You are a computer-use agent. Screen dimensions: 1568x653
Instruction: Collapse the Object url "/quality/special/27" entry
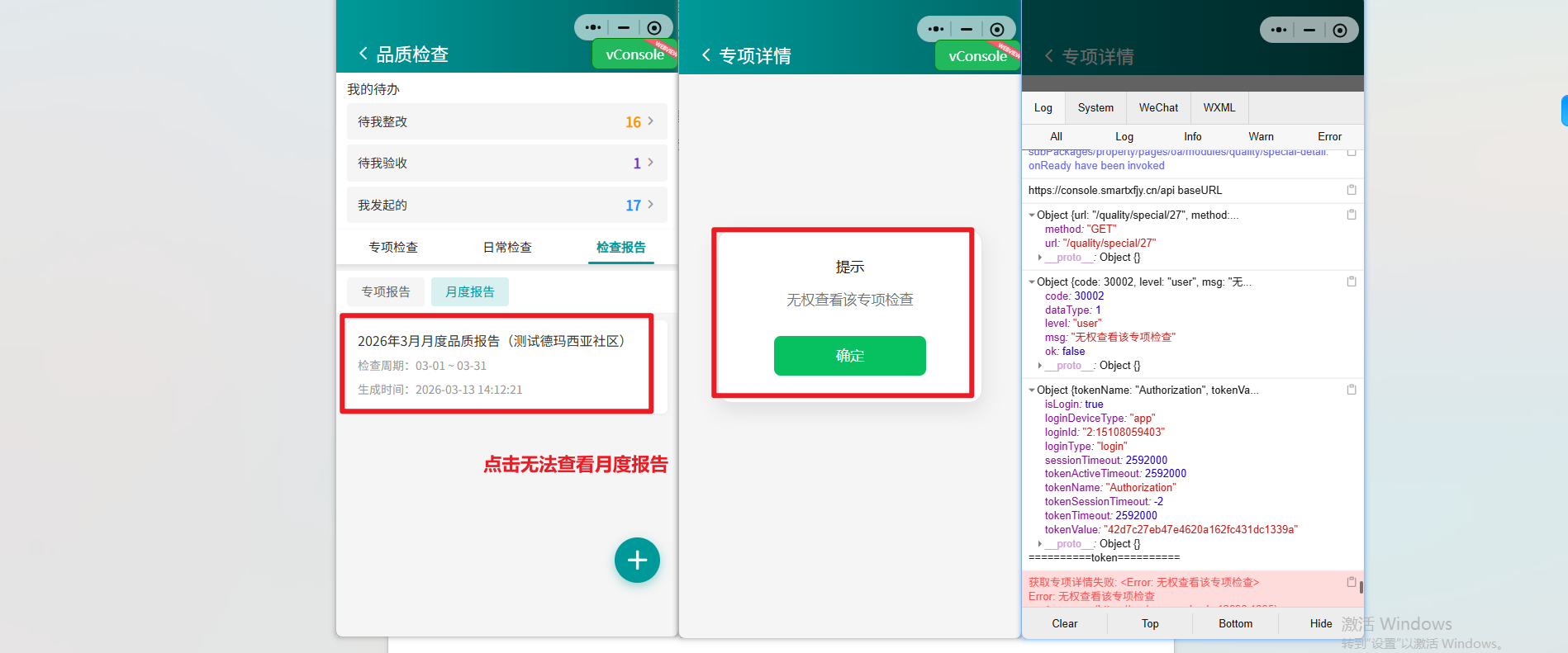(x=1032, y=215)
